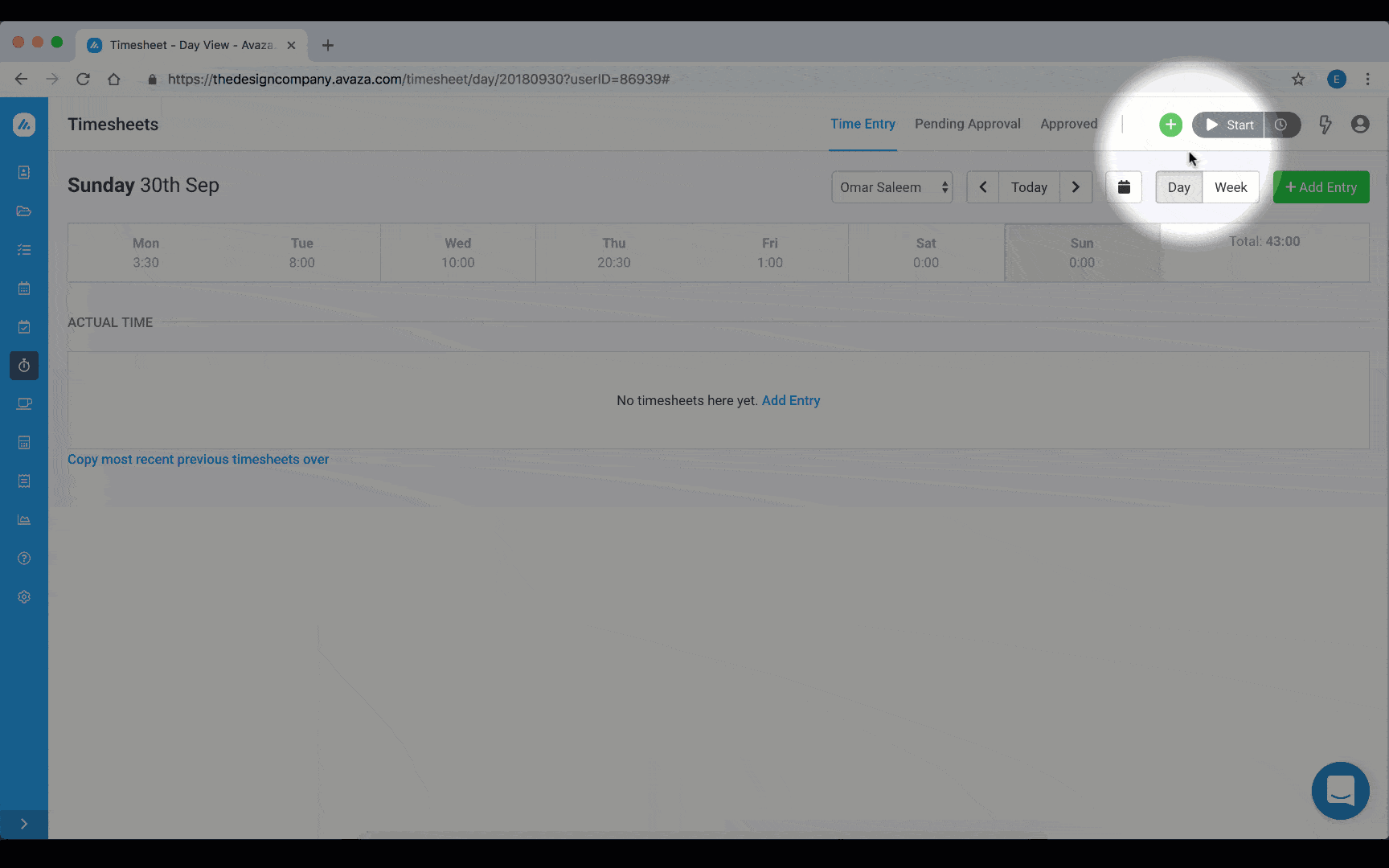This screenshot has width=1389, height=868.
Task: Open settings gear in sidebar
Action: tap(24, 597)
